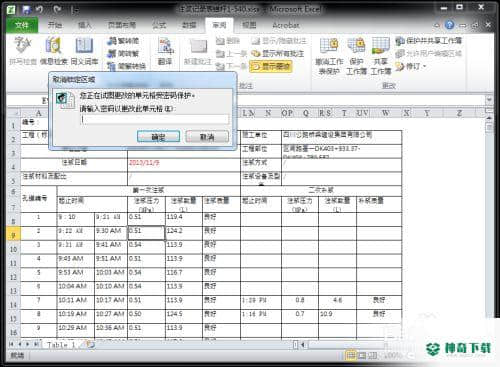Screen dimensions: 500x367
Task: Open the 信息检索 research tool
Action: (54, 51)
